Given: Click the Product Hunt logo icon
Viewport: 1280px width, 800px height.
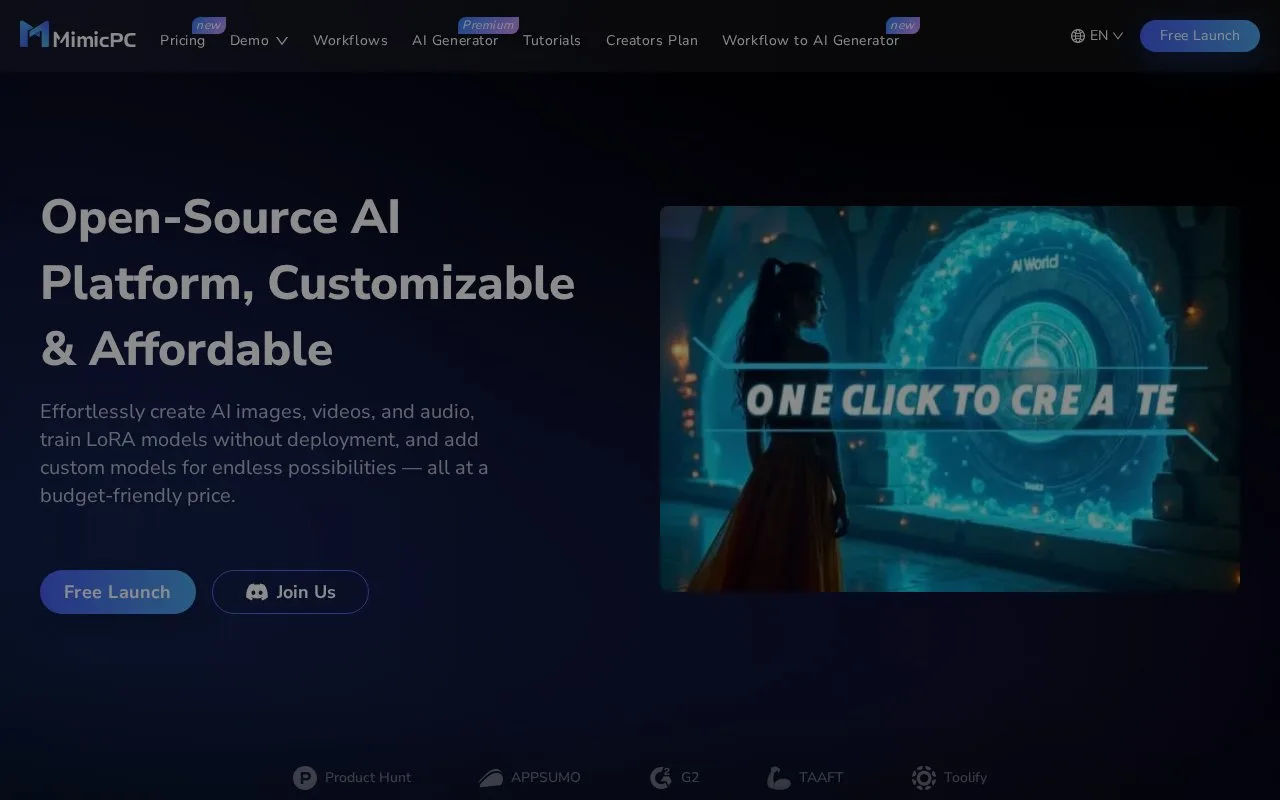Looking at the screenshot, I should point(305,777).
